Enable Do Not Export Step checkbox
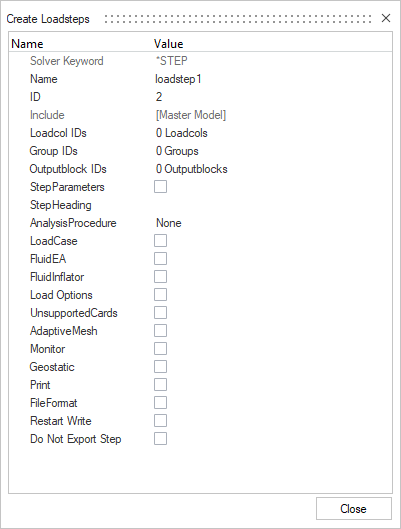This screenshot has width=401, height=529. 160,439
